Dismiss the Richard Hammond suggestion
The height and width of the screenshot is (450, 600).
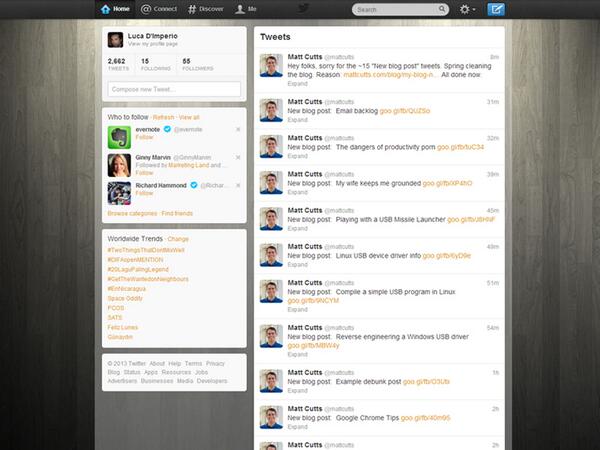[238, 185]
